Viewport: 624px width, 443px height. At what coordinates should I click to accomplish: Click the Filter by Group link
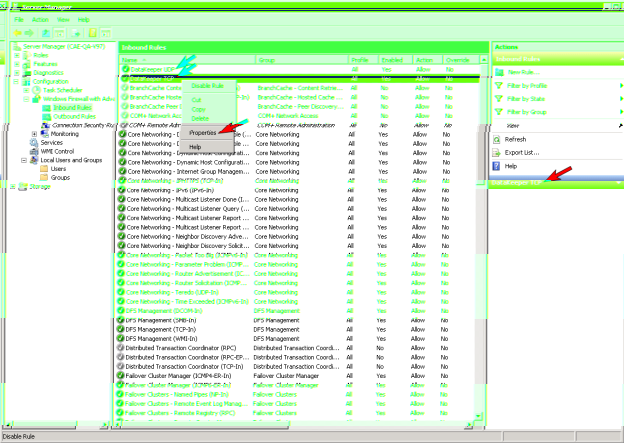pyautogui.click(x=532, y=113)
